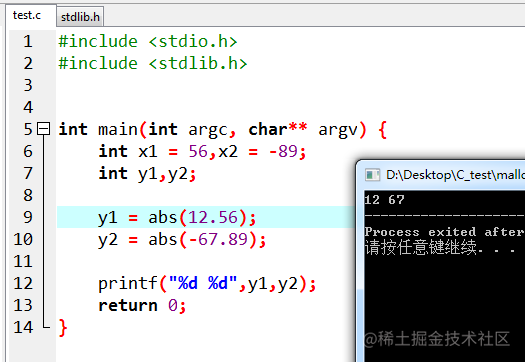
Task: Click argc parameter in main signature
Action: pos(208,130)
